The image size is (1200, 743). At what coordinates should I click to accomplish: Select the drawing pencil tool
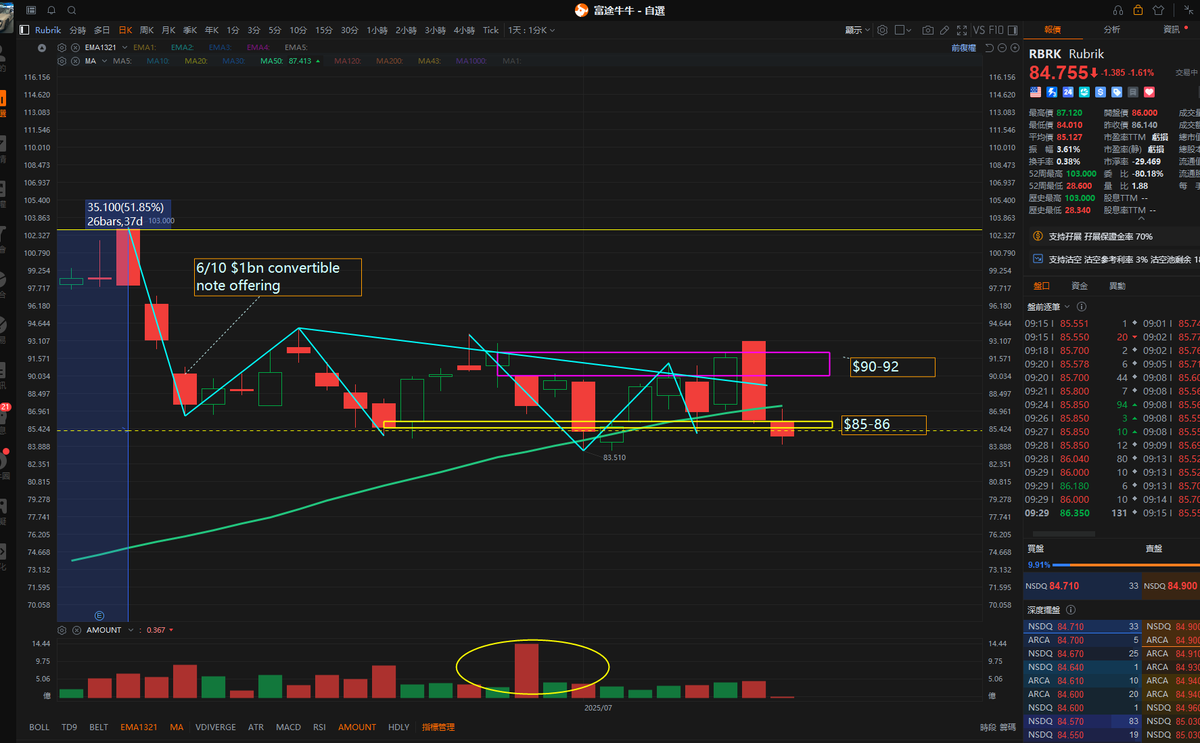(x=944, y=30)
